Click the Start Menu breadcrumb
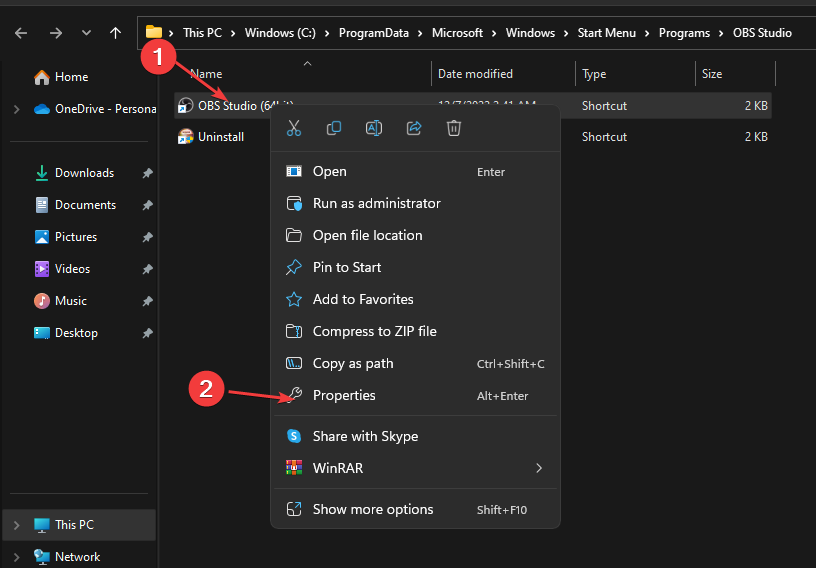 pos(606,33)
